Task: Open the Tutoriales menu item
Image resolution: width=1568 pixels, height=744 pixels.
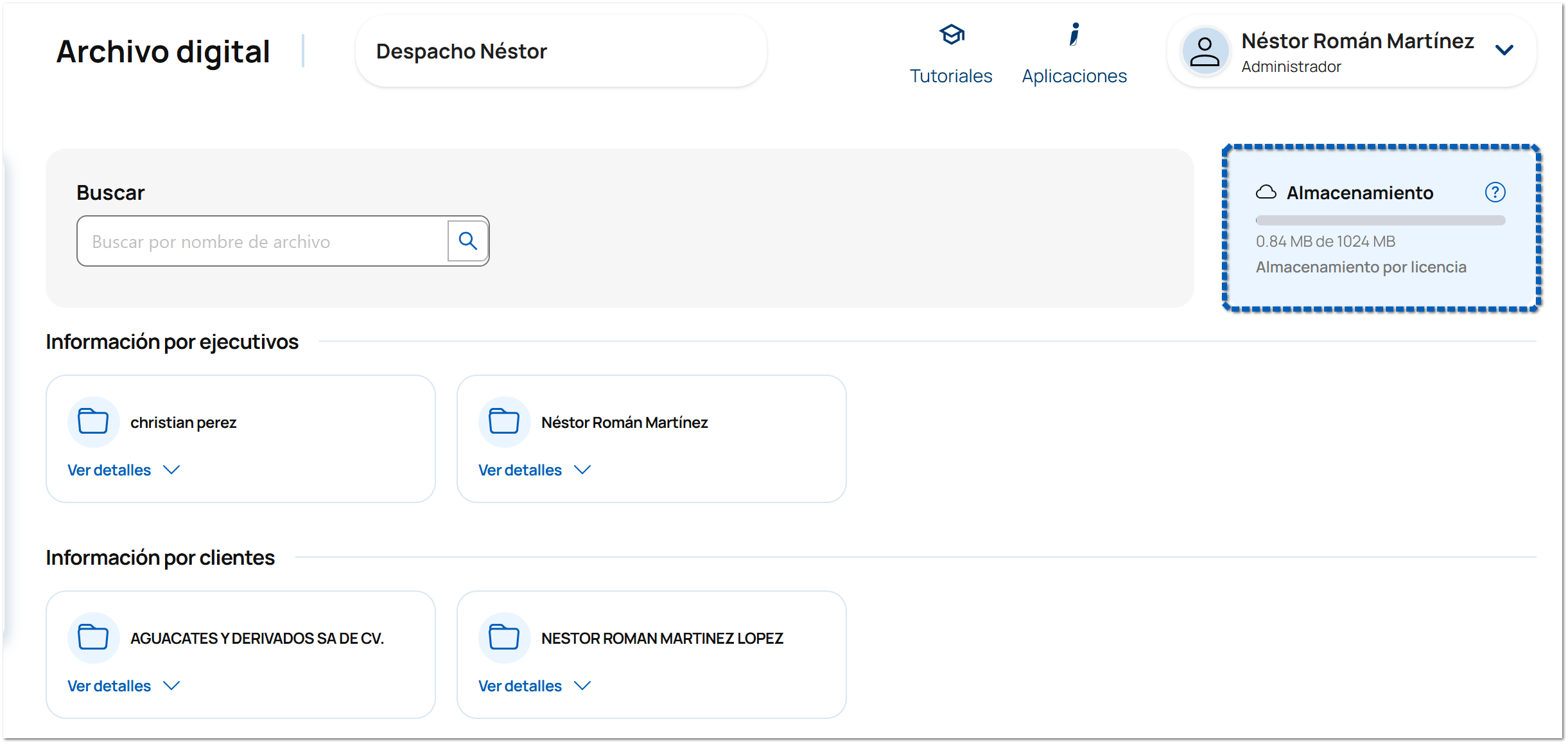Action: point(951,76)
